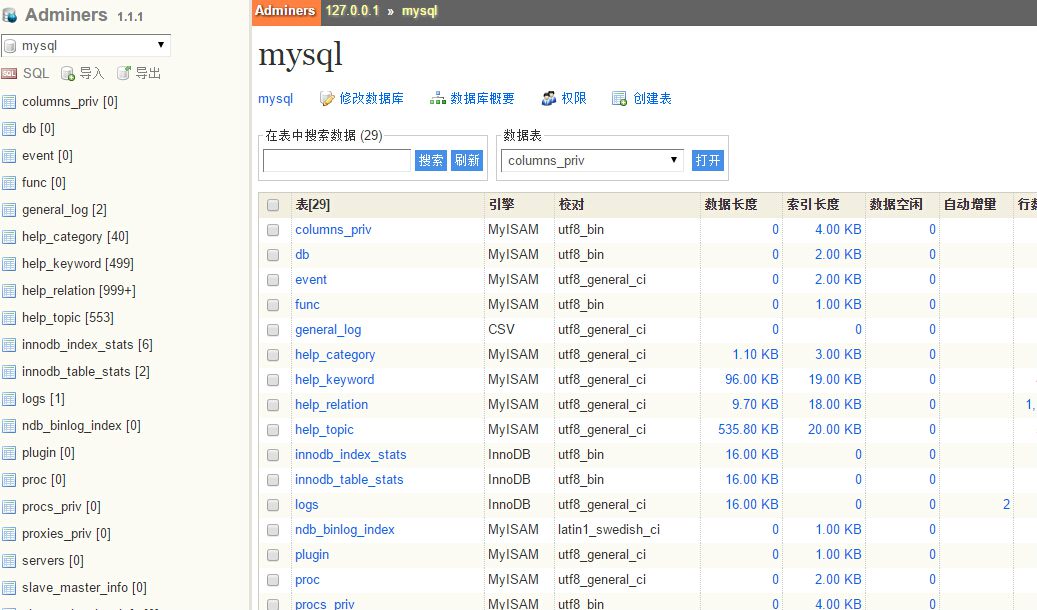Open the columns_priv table selector dropdown
Screen dimensions: 1037x610
coord(592,161)
